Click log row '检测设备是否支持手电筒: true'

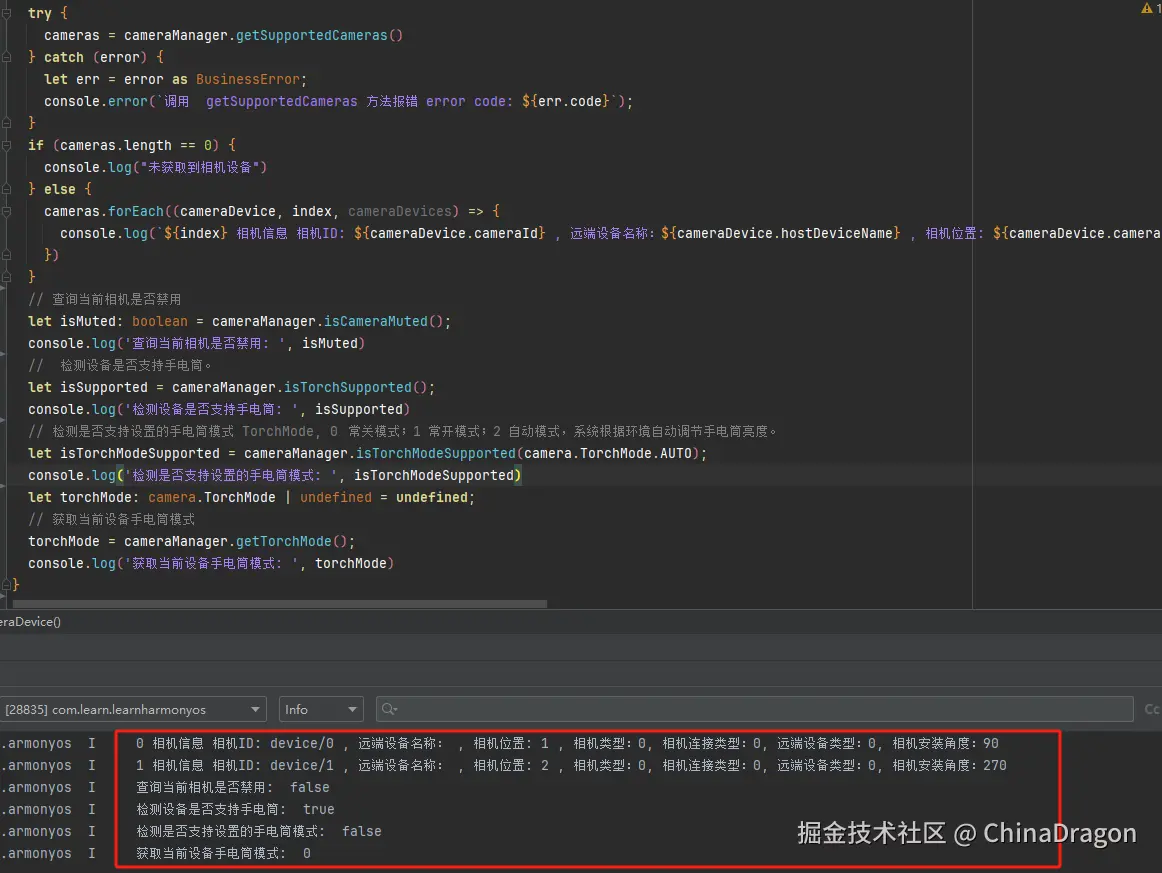[x=235, y=809]
